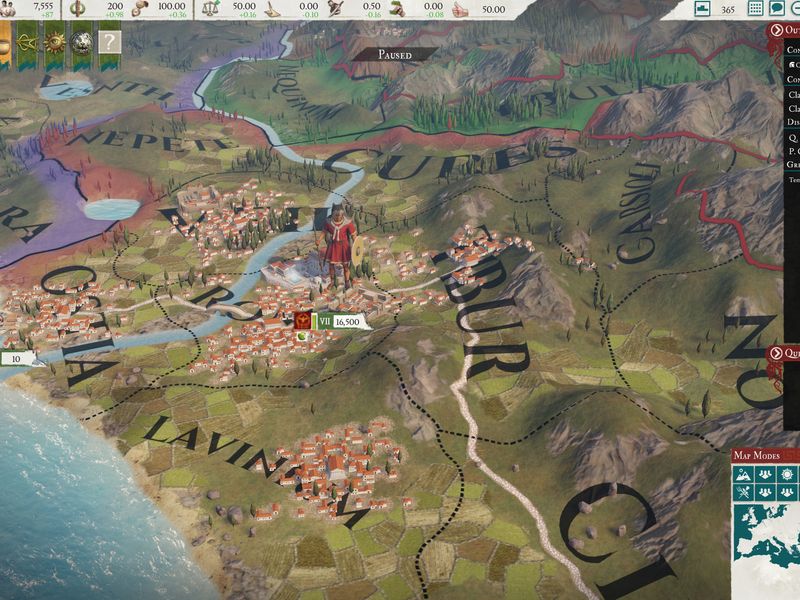The height and width of the screenshot is (600, 800).
Task: Click the open hand icon in the top bar
Action: click(x=273, y=9)
